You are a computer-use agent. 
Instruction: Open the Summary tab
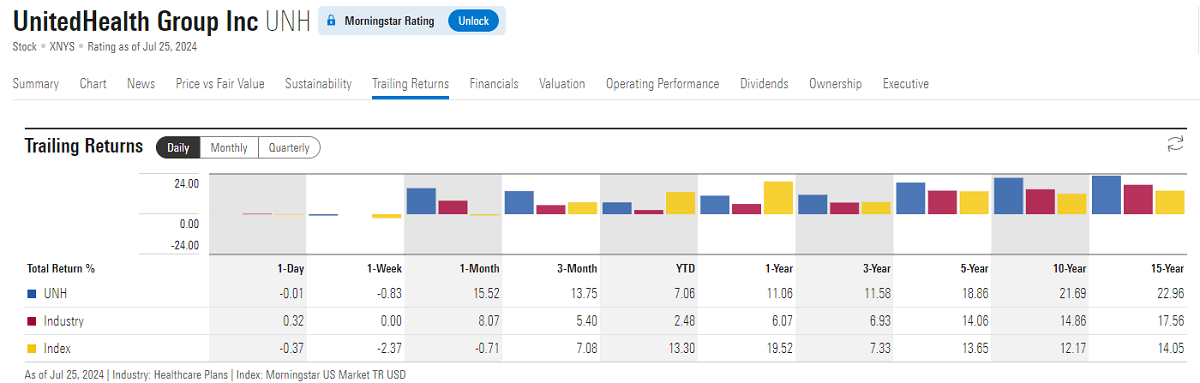(35, 84)
